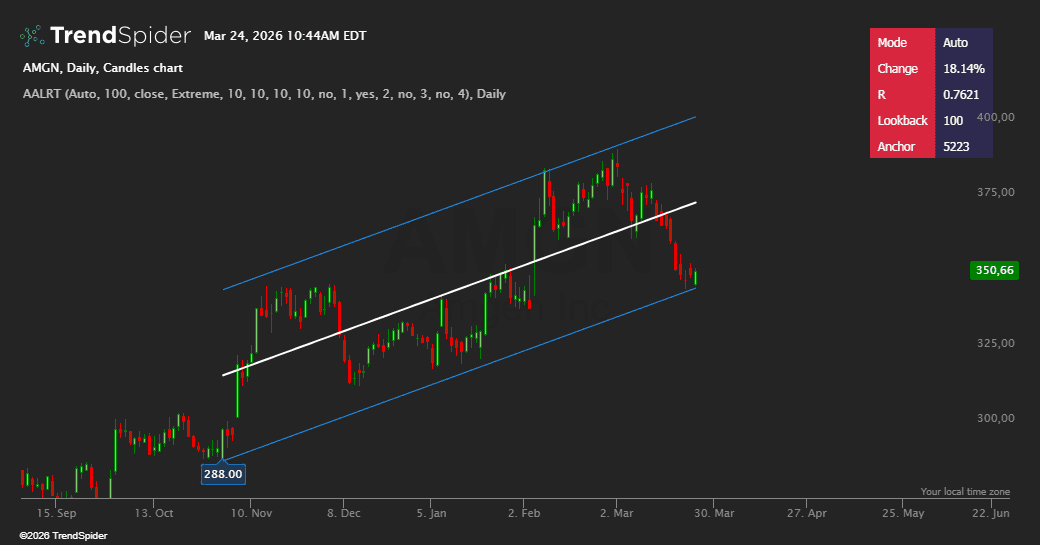The width and height of the screenshot is (1040, 545).
Task: Click the 27. Apr date axis label
Action: point(807,513)
